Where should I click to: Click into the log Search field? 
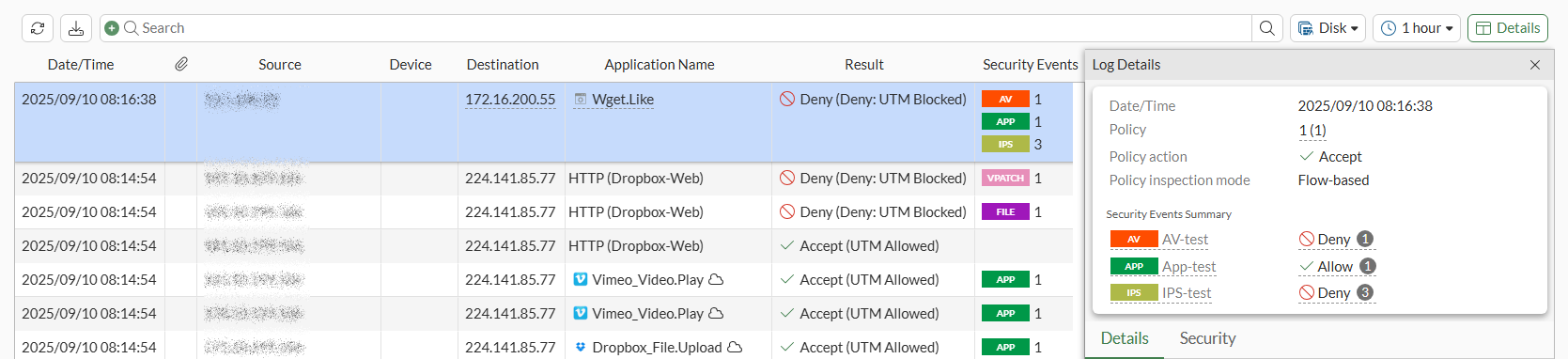[695, 28]
